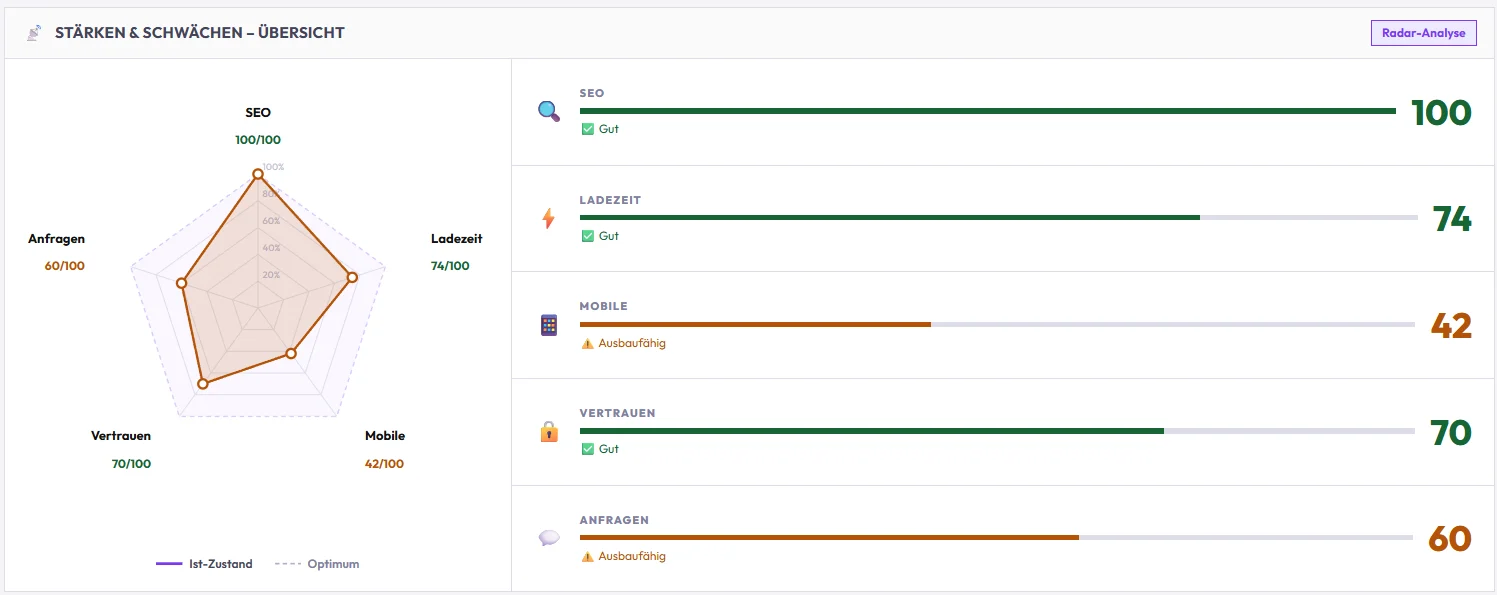
Task: Click the green check icon under SEO
Action: tap(588, 129)
